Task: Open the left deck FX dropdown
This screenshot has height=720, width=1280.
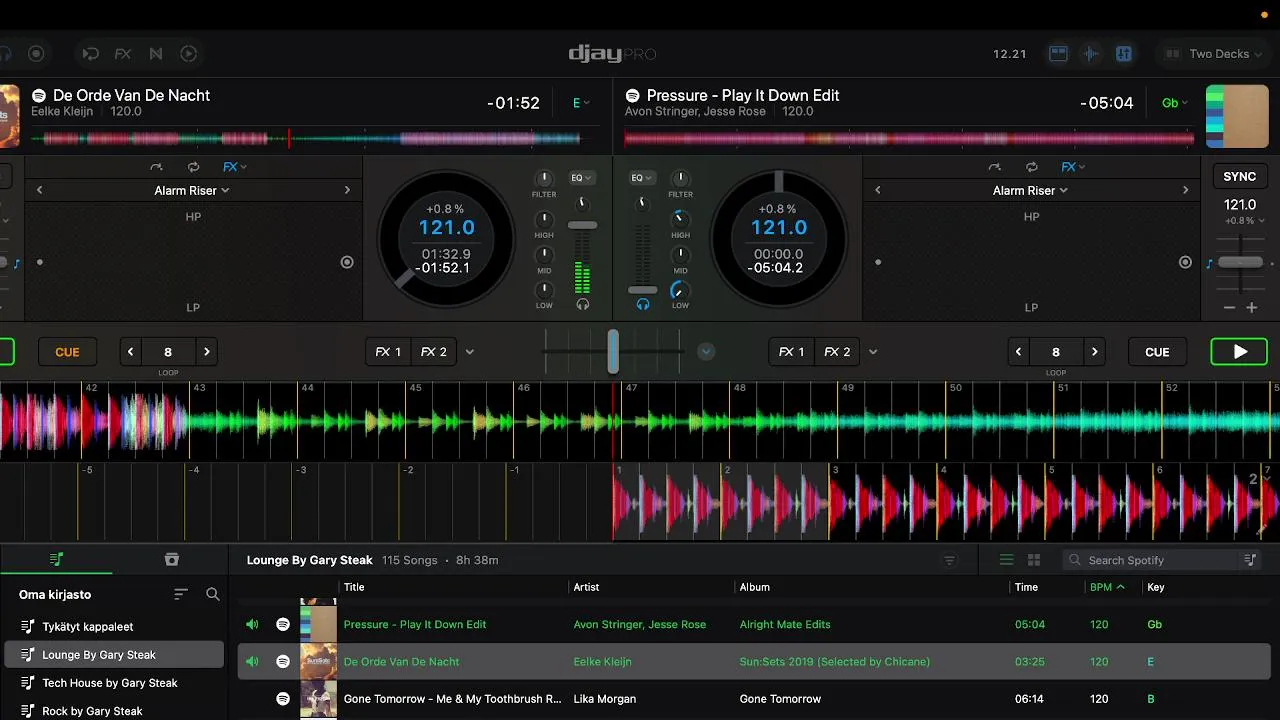Action: point(235,167)
